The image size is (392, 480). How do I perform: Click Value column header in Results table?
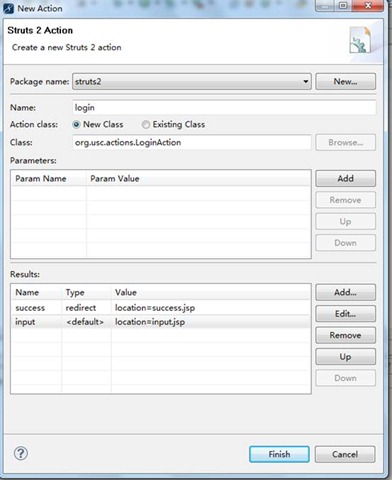point(211,292)
